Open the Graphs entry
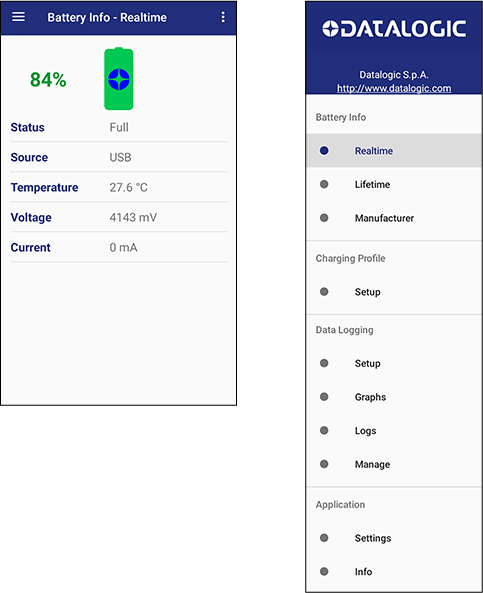The height and width of the screenshot is (593, 483). [394, 397]
